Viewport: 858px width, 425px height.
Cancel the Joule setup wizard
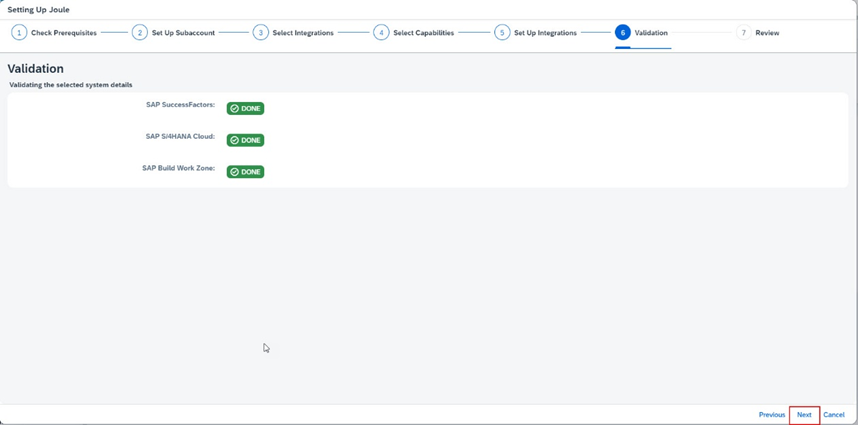pos(834,414)
